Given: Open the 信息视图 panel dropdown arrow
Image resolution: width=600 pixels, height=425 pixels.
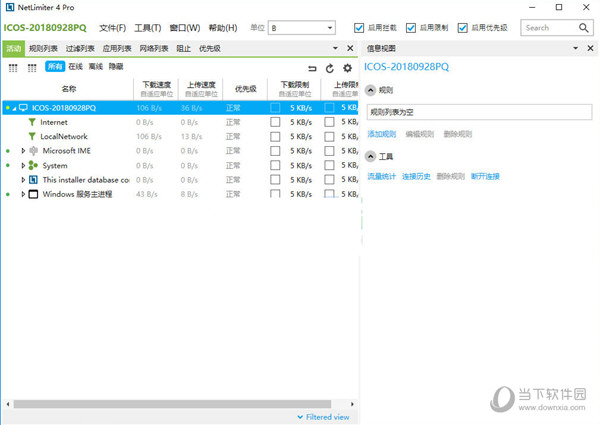Looking at the screenshot, I should point(576,48).
